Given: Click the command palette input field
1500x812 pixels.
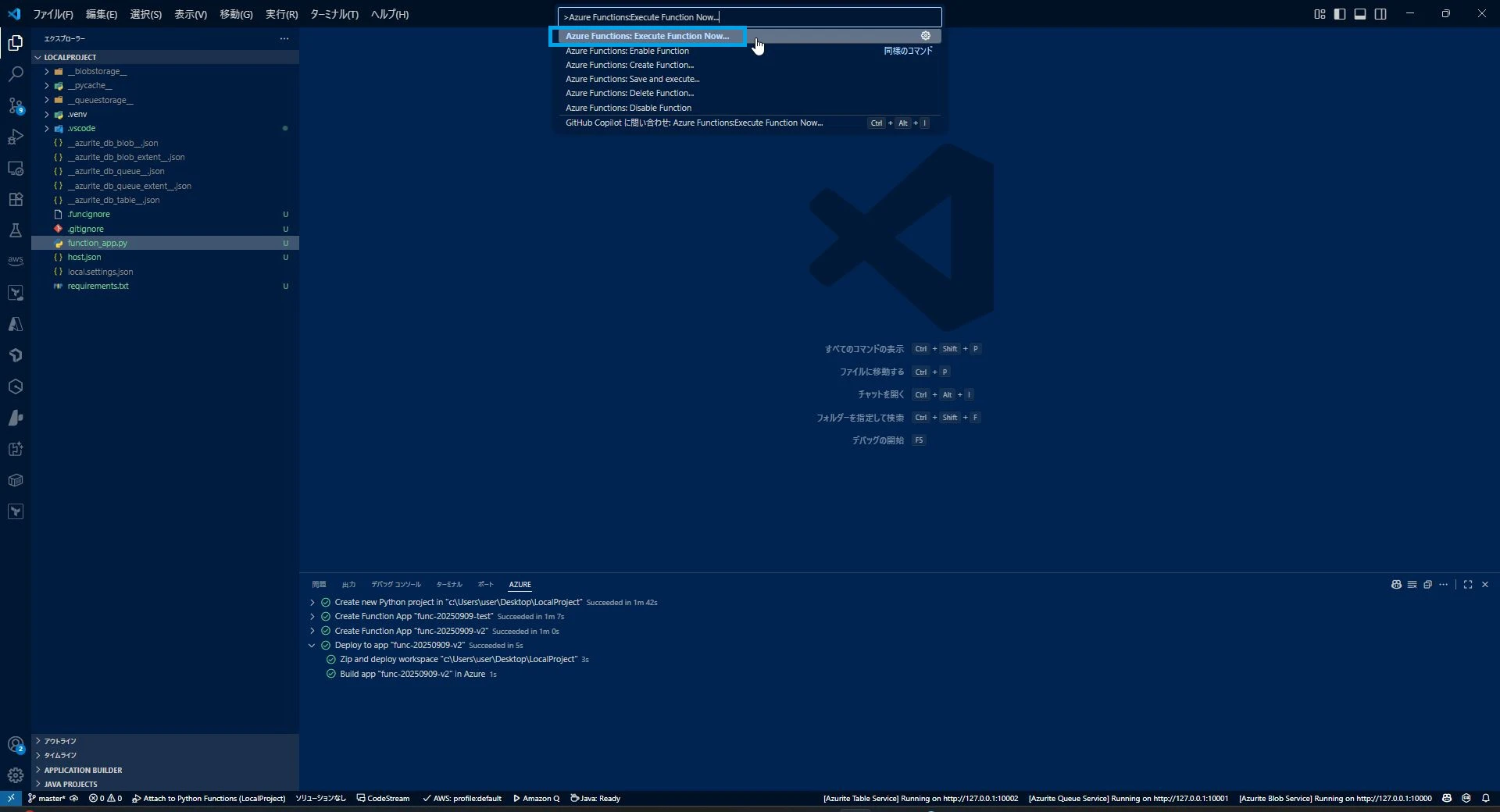Looking at the screenshot, I should (x=749, y=17).
